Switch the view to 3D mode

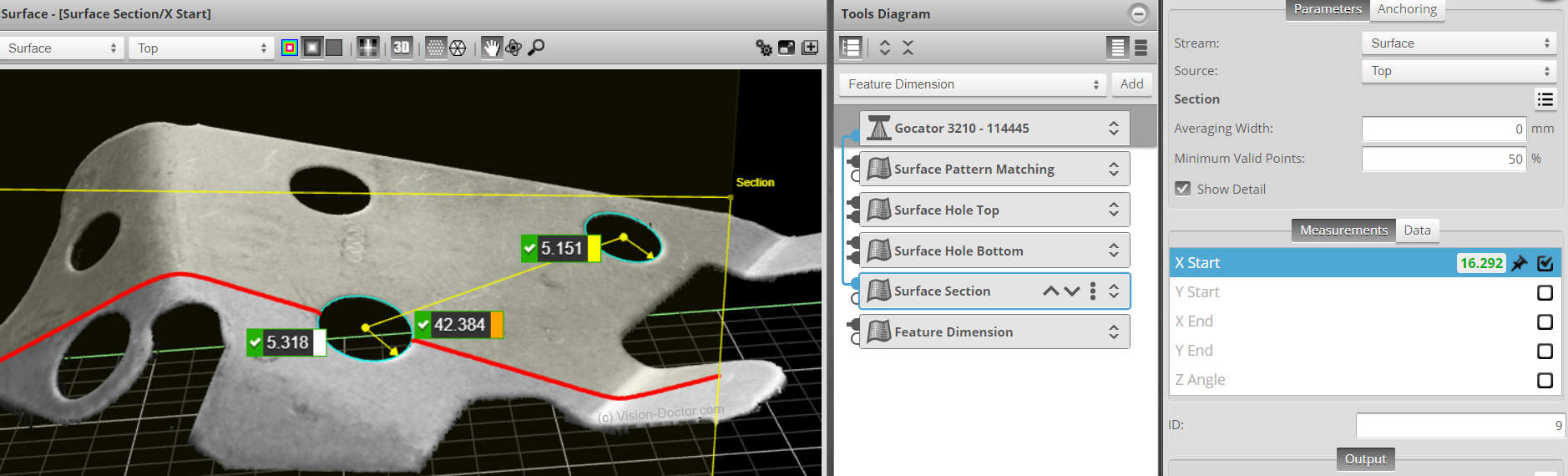402,48
